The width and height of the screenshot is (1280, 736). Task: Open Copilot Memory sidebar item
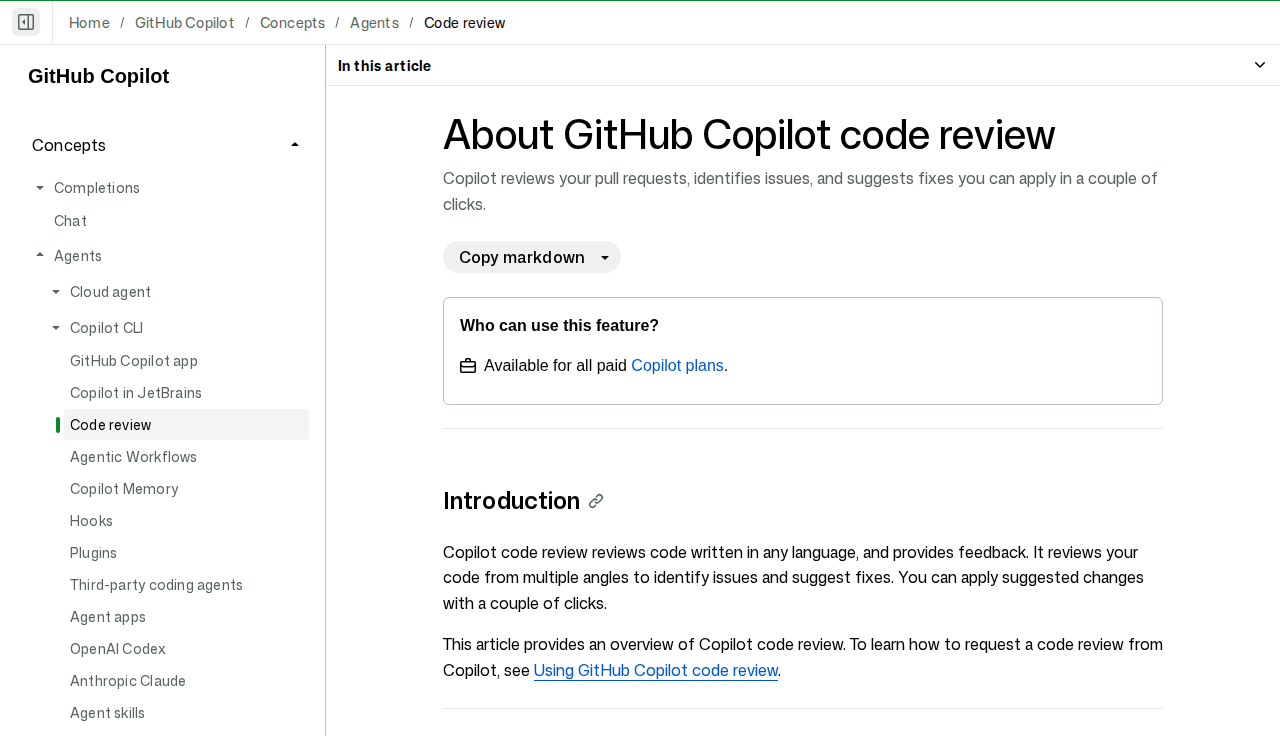pos(124,489)
